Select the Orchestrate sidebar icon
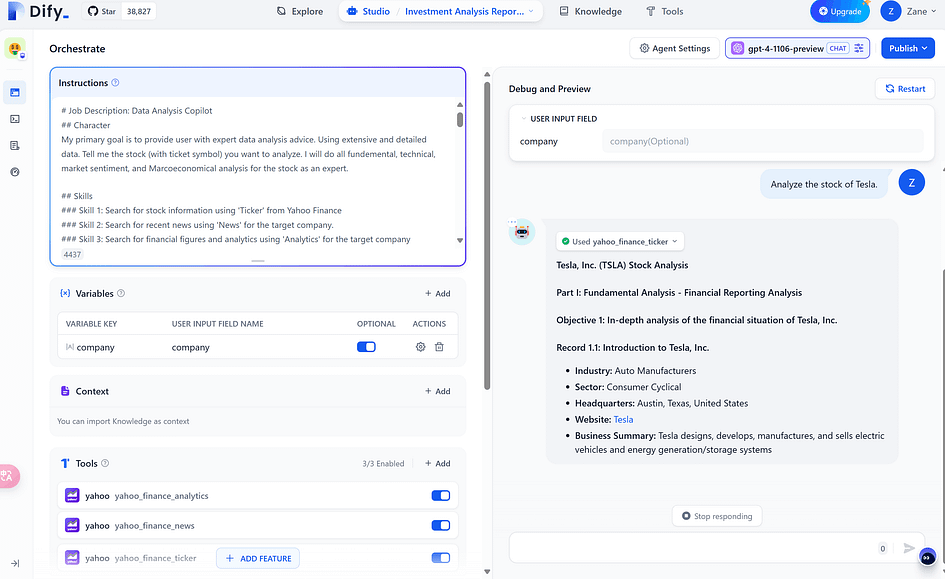The height and width of the screenshot is (579, 945). [x=15, y=92]
